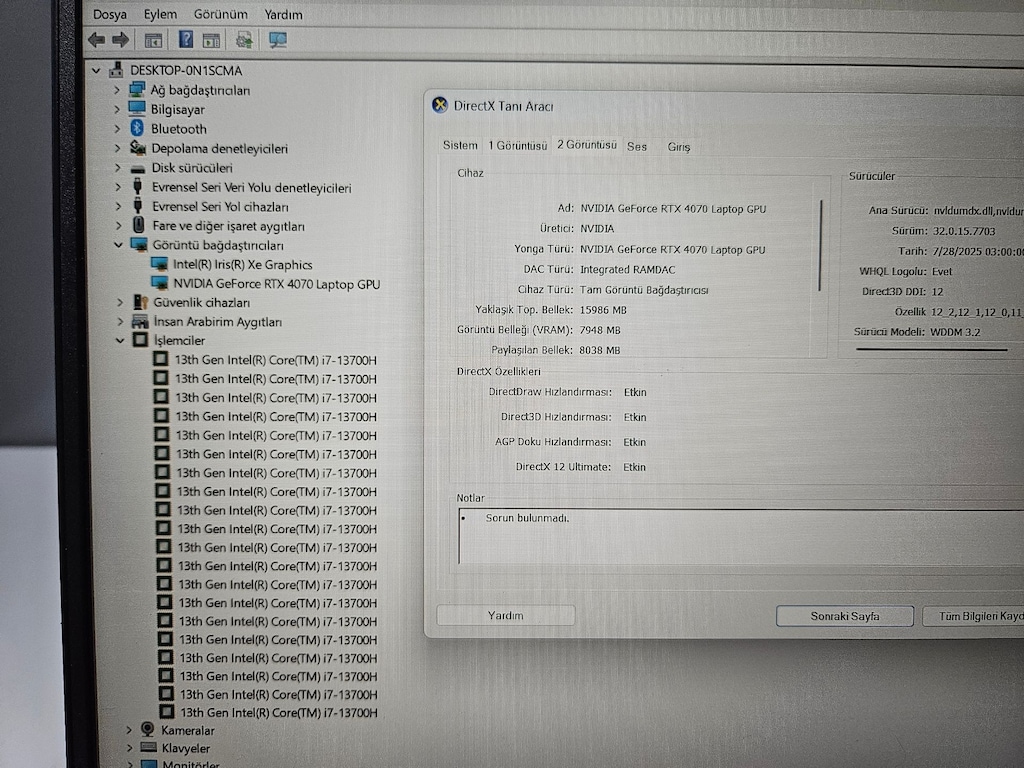Click the 'Sorun bulunmadı.' note text
The image size is (1024, 768).
coord(527,518)
